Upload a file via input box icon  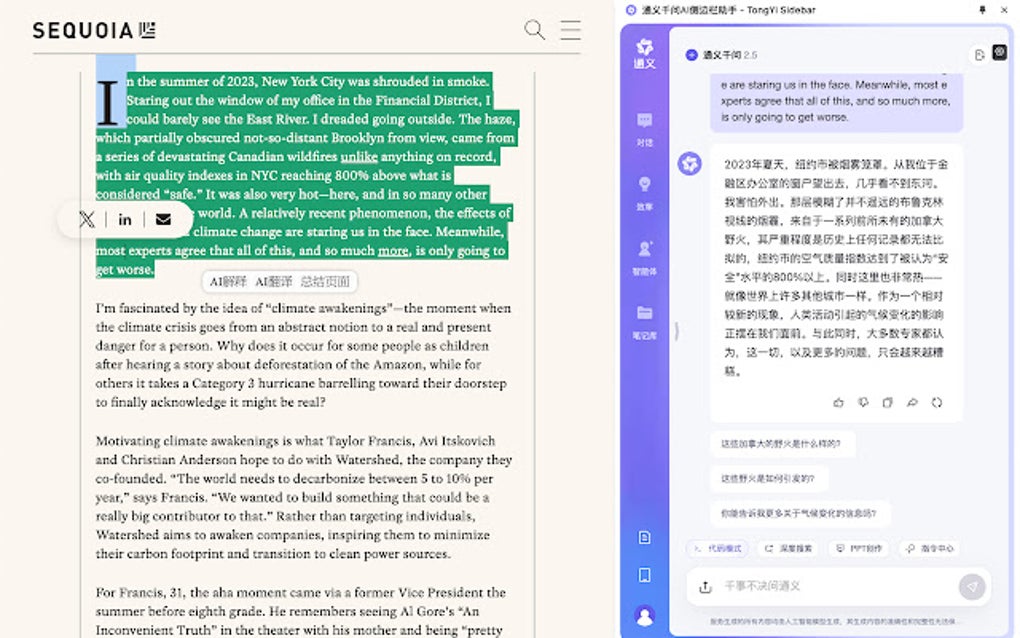[705, 587]
